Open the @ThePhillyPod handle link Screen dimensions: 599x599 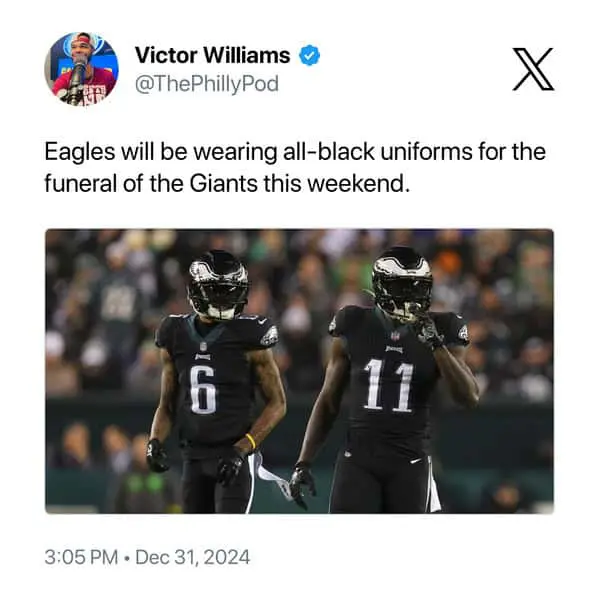pos(207,84)
